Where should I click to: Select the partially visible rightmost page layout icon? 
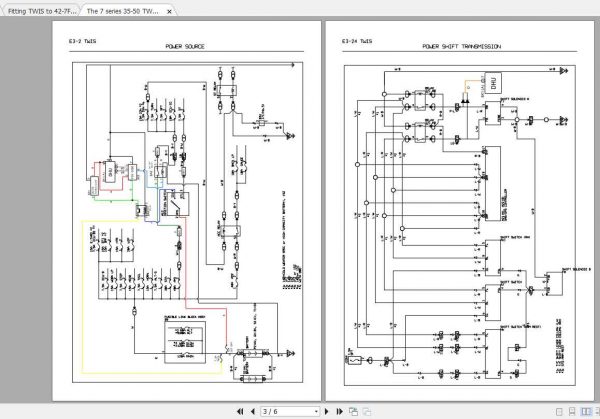597,412
